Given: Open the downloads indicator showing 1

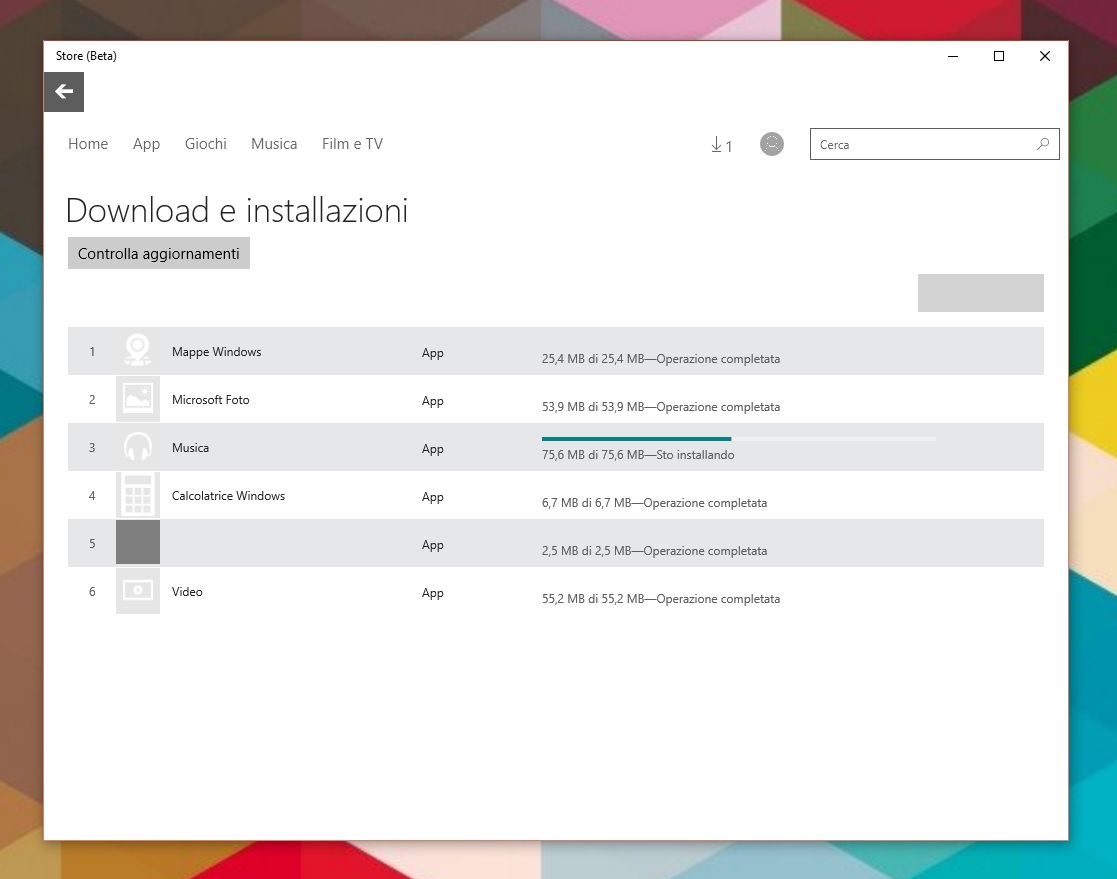Looking at the screenshot, I should point(721,145).
